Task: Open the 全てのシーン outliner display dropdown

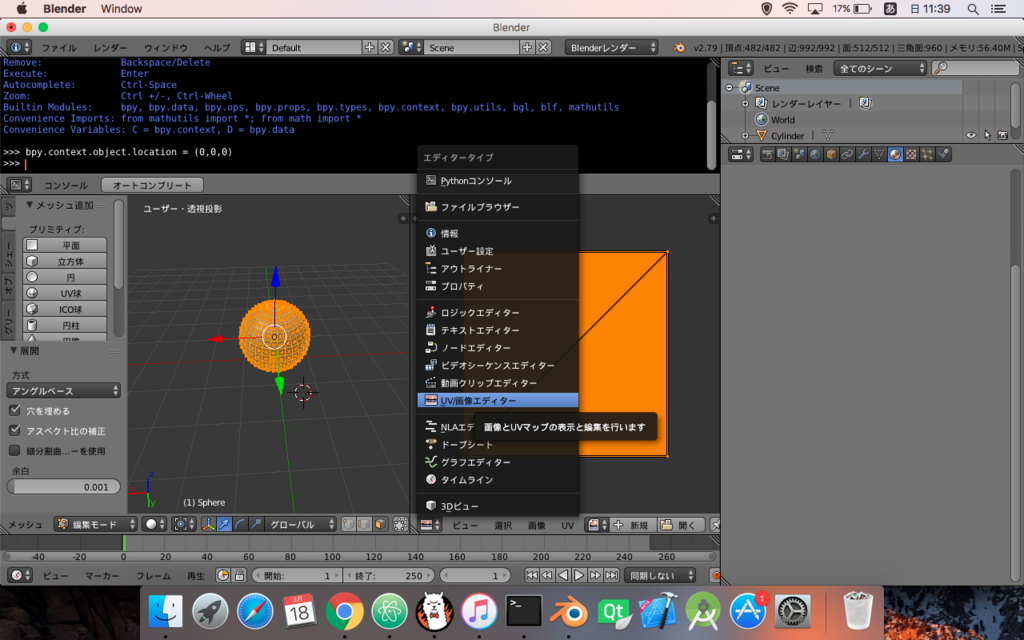Action: pos(880,68)
